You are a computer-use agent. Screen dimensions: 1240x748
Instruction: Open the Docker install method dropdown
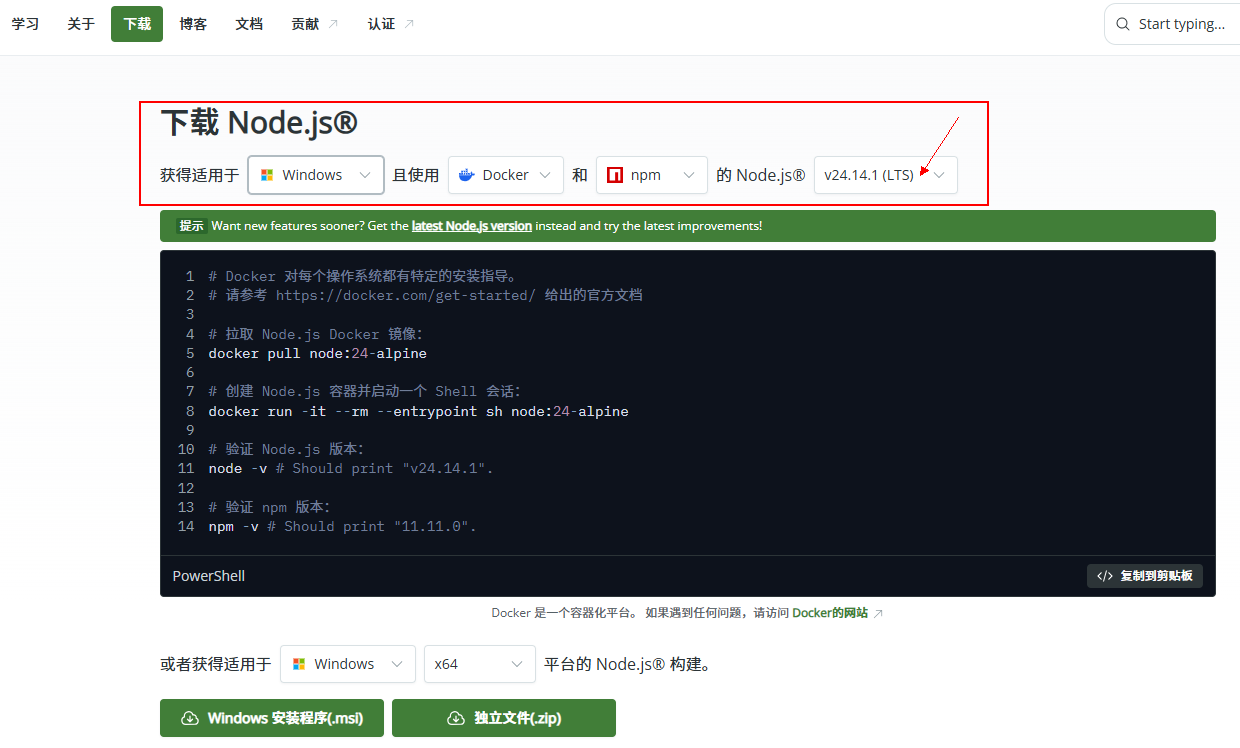coord(506,175)
